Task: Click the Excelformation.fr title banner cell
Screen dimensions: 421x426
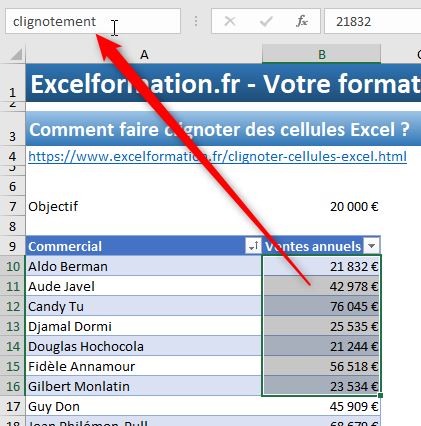Action: pyautogui.click(x=223, y=83)
